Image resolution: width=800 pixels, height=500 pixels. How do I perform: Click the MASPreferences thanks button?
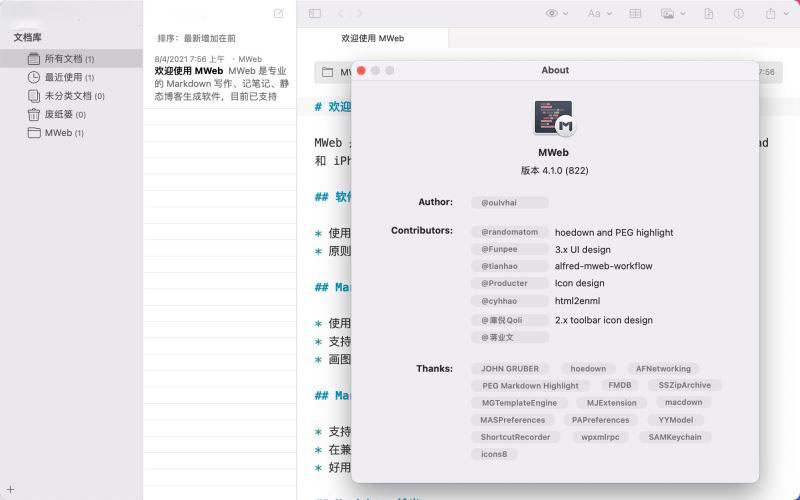513,420
